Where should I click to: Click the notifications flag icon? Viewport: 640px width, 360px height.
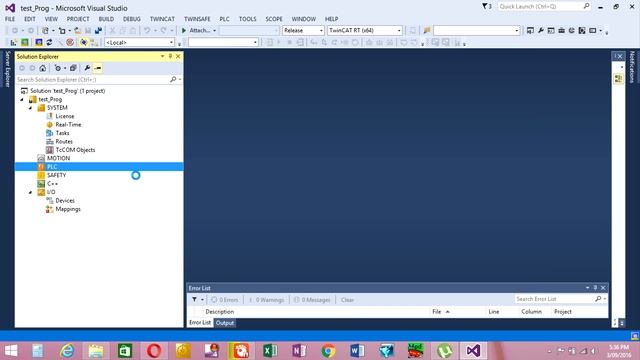486,7
